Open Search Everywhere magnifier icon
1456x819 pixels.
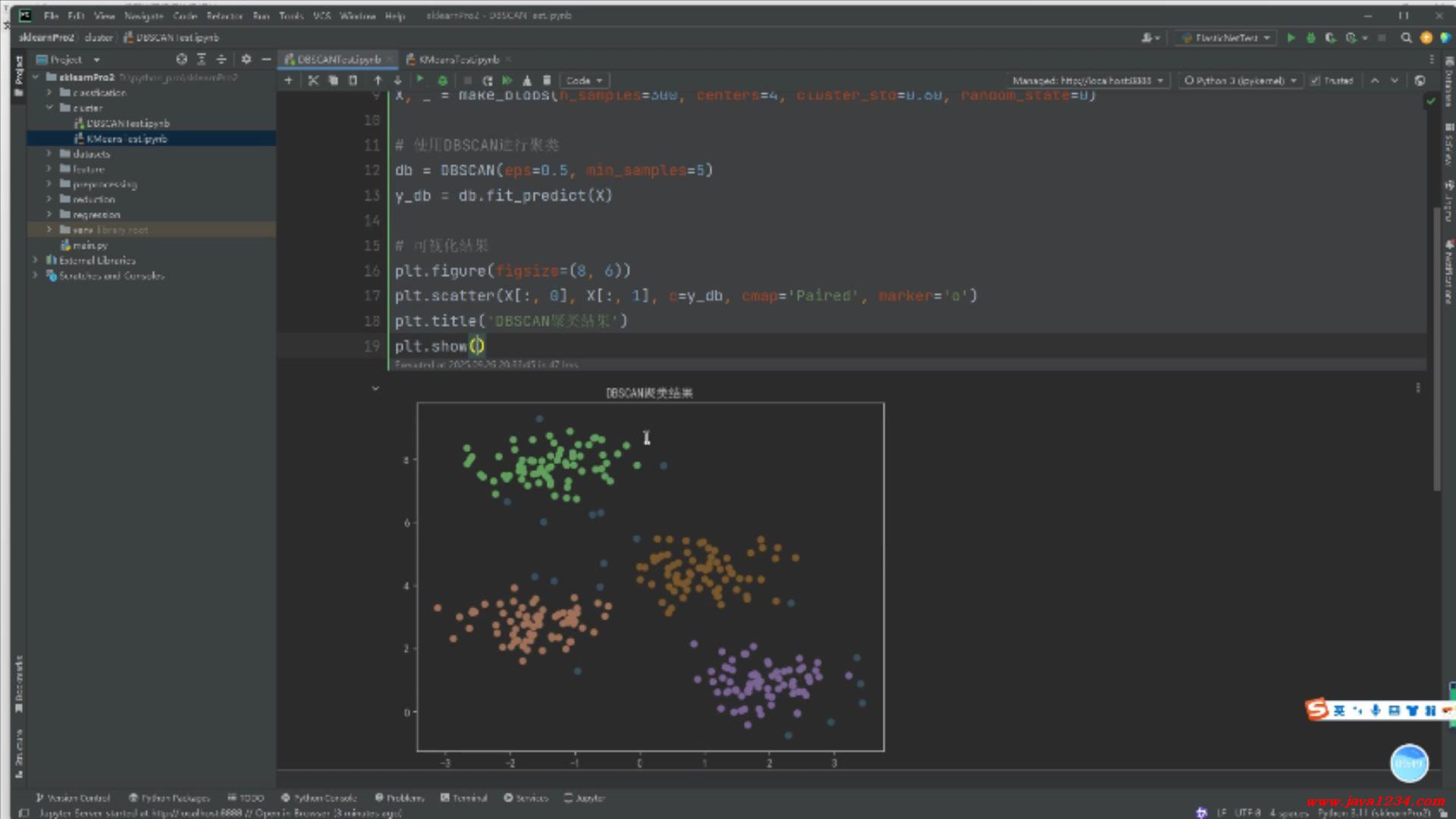click(x=1406, y=37)
